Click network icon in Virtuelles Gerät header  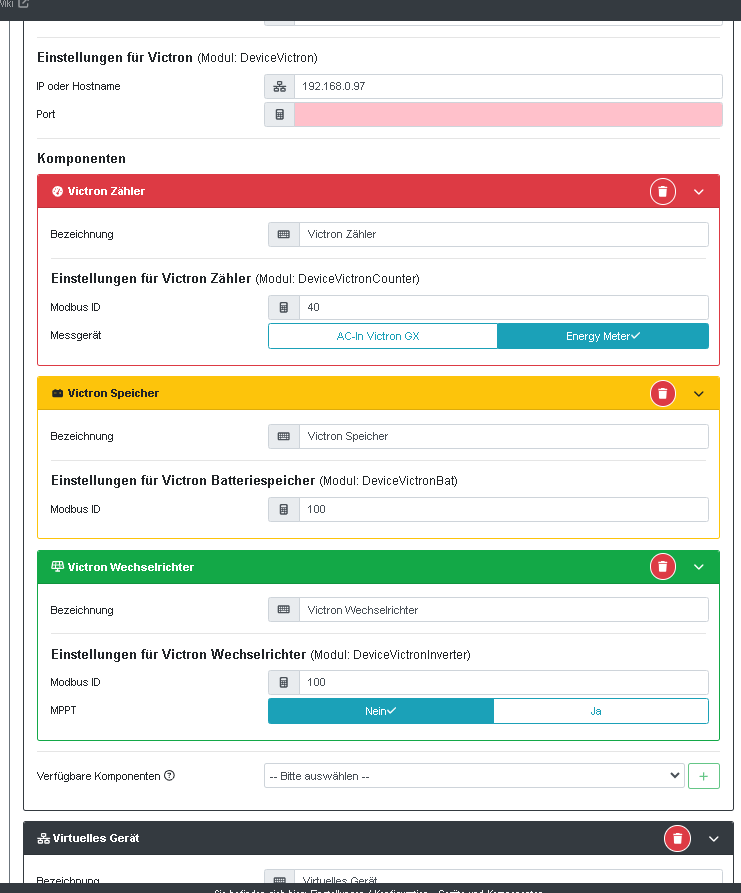pos(43,838)
